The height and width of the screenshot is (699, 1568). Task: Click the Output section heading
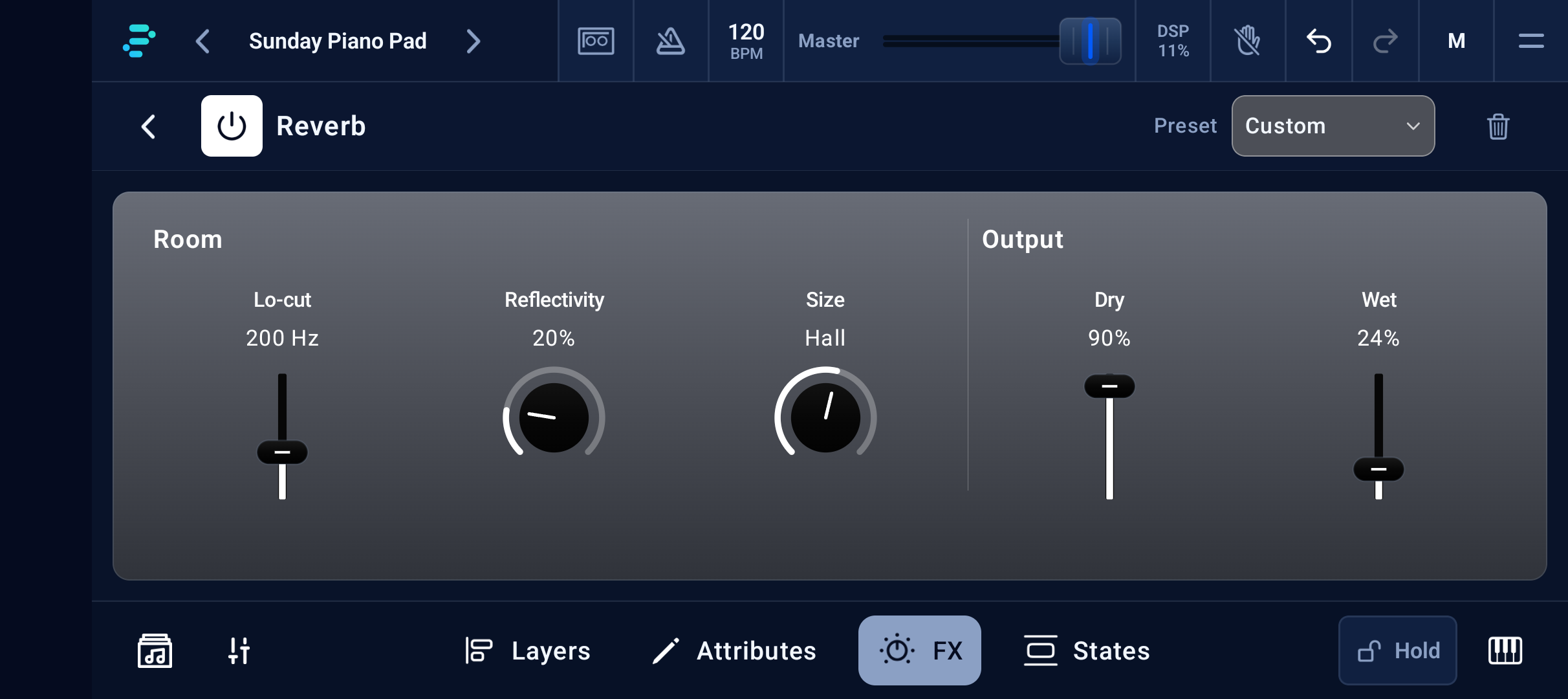1023,239
